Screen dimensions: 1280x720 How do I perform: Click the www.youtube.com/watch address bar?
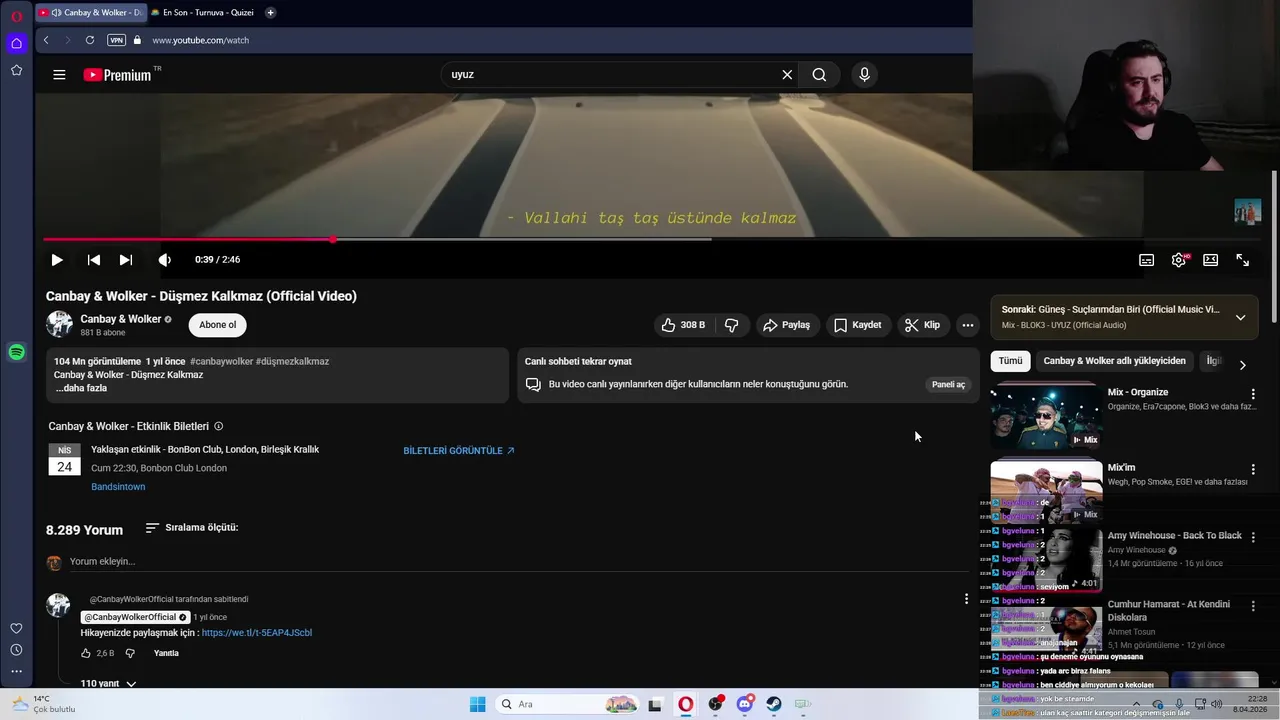point(201,40)
